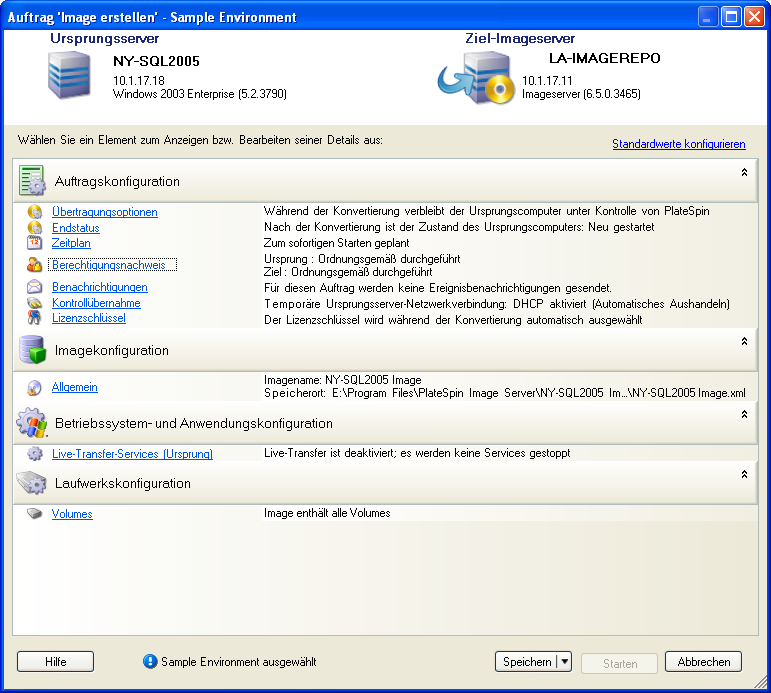Image resolution: width=771 pixels, height=693 pixels.
Task: Click the 'Zum sofortigen Starten geplant' text
Action: pos(337,243)
